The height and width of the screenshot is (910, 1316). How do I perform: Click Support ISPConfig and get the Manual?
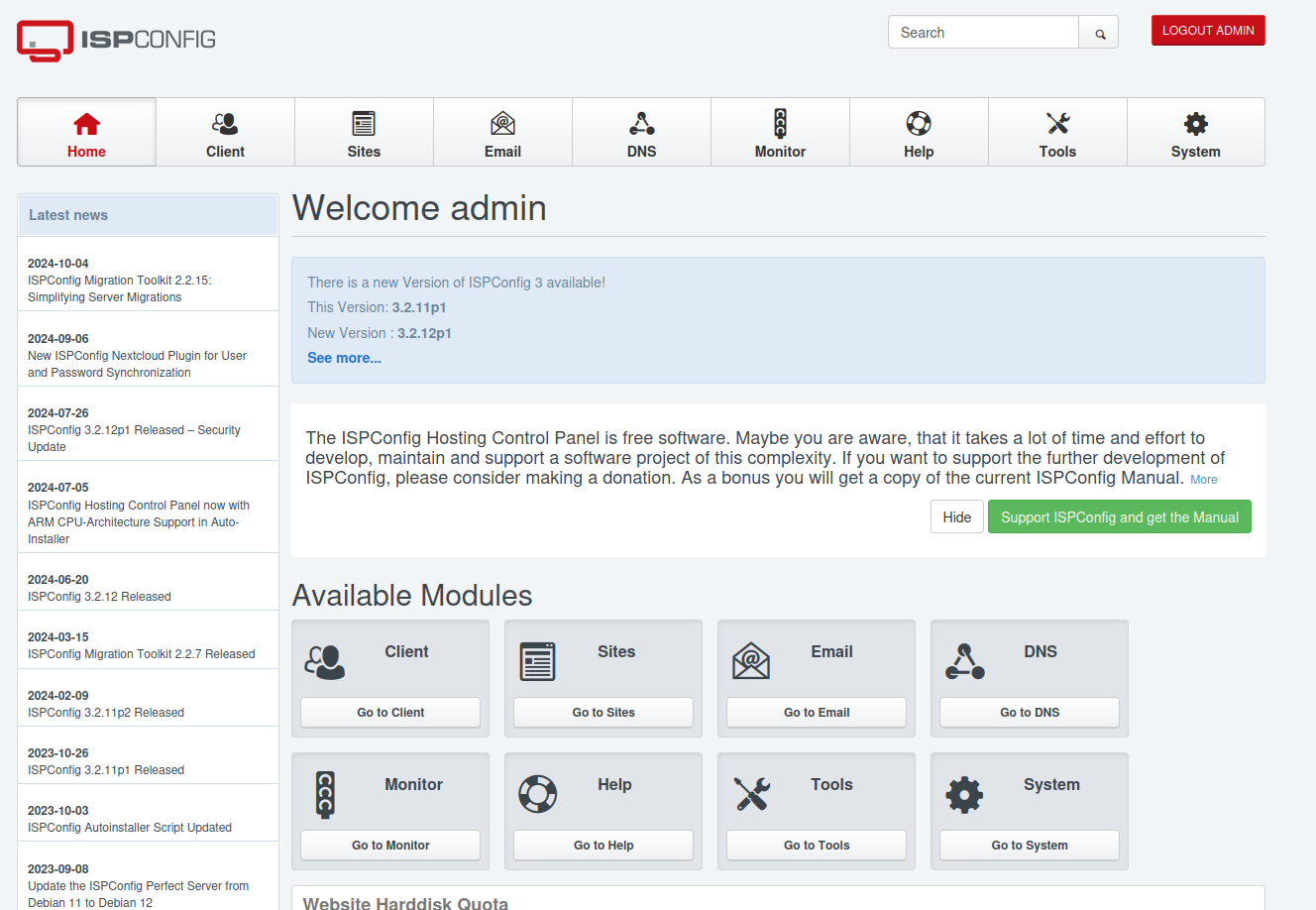pyautogui.click(x=1120, y=517)
